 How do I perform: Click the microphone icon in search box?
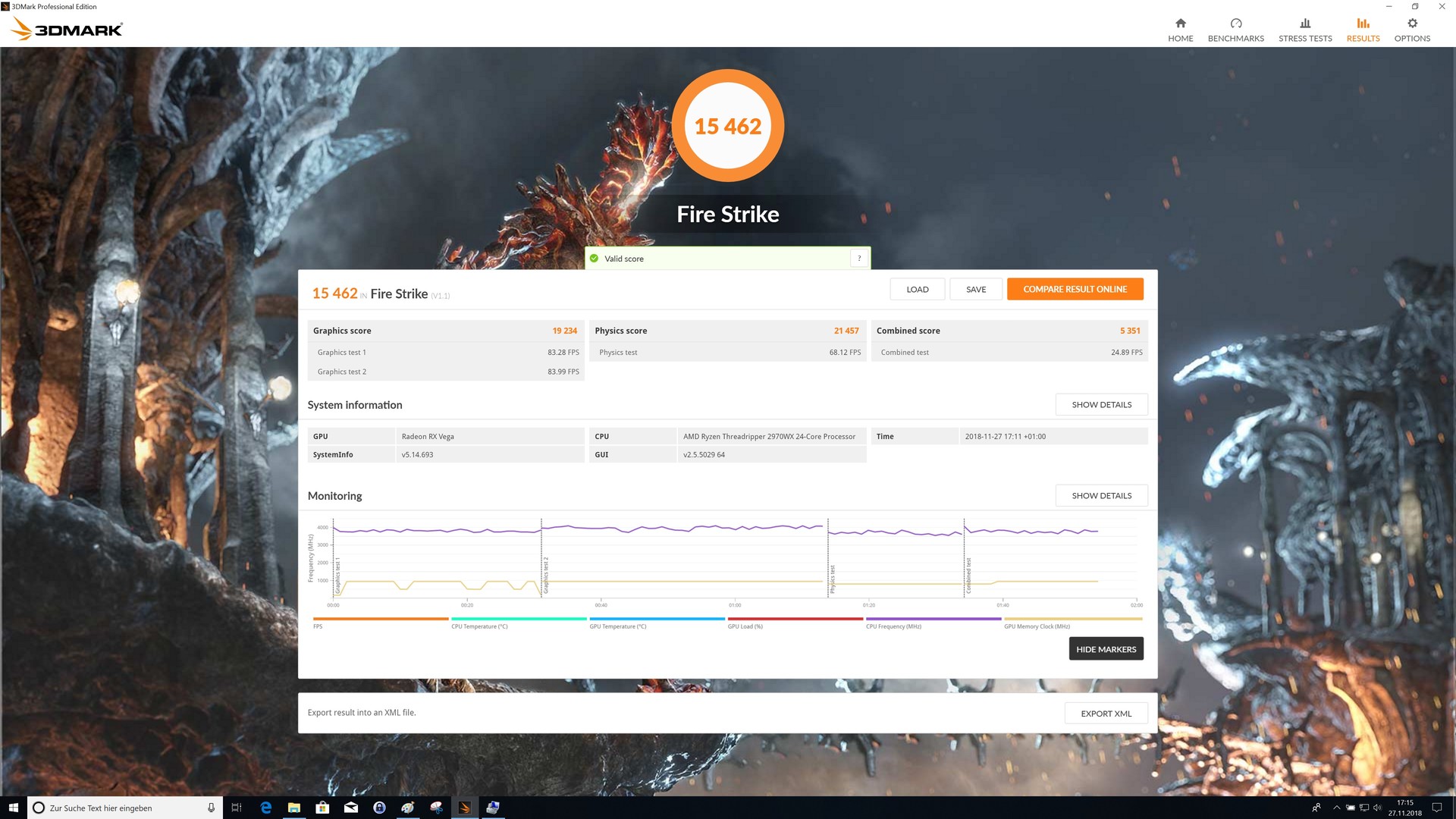[x=211, y=808]
